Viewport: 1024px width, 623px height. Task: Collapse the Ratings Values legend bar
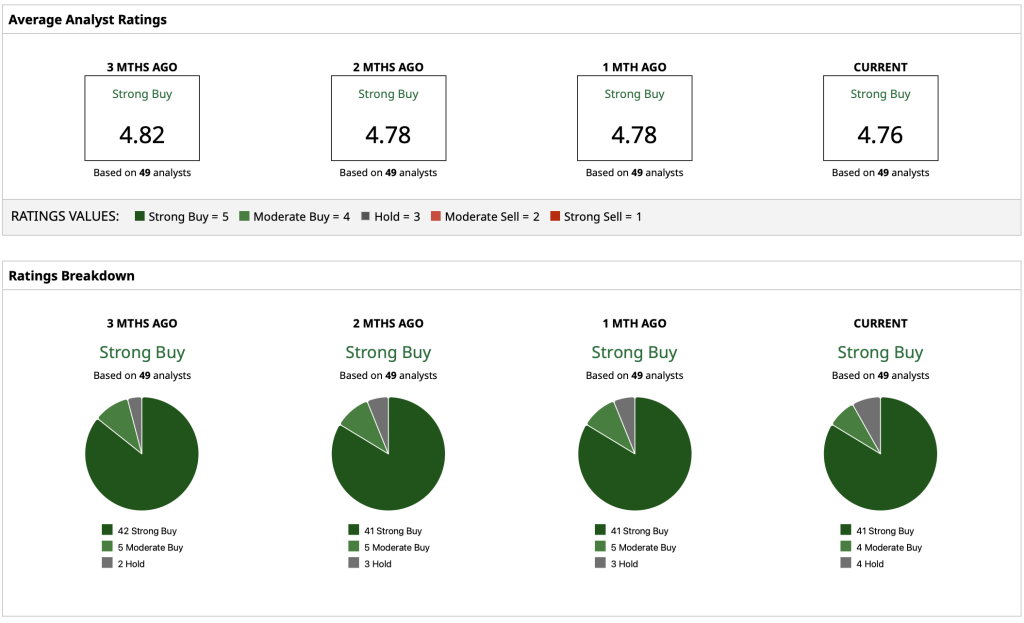click(x=67, y=216)
